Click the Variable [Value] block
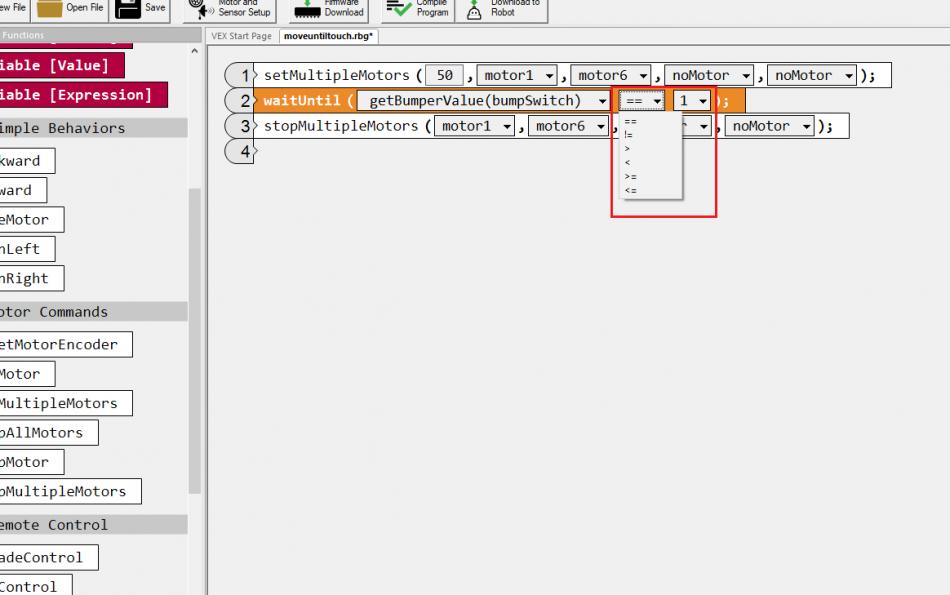 62,65
